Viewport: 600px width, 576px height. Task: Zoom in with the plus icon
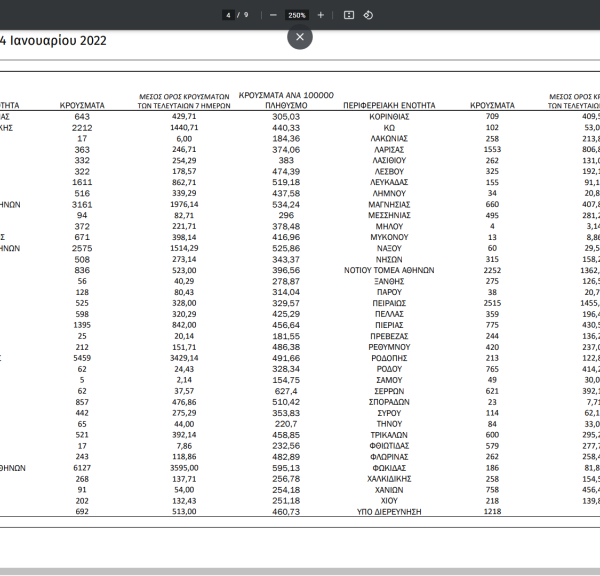pyautogui.click(x=321, y=15)
